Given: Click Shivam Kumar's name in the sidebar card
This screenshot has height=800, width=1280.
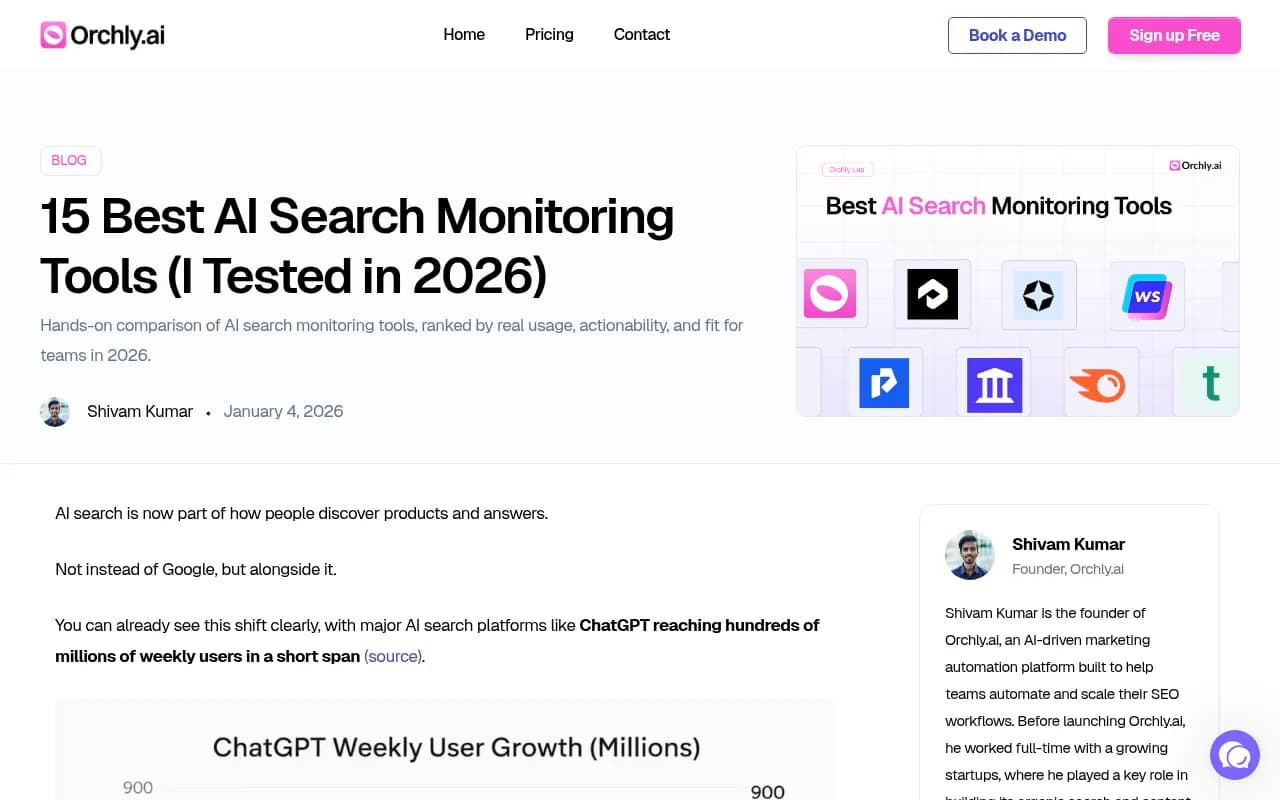Looking at the screenshot, I should click(1068, 544).
